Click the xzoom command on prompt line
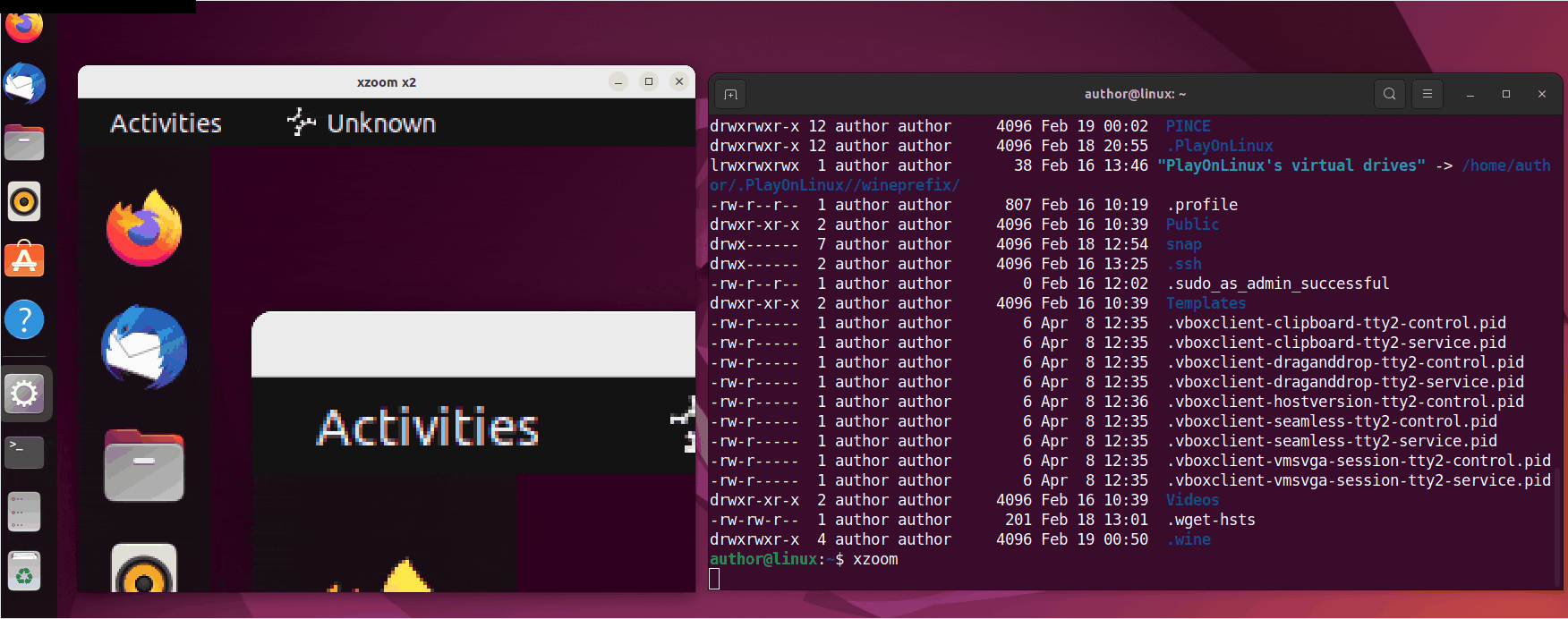The height and width of the screenshot is (619, 1568). coord(875,559)
